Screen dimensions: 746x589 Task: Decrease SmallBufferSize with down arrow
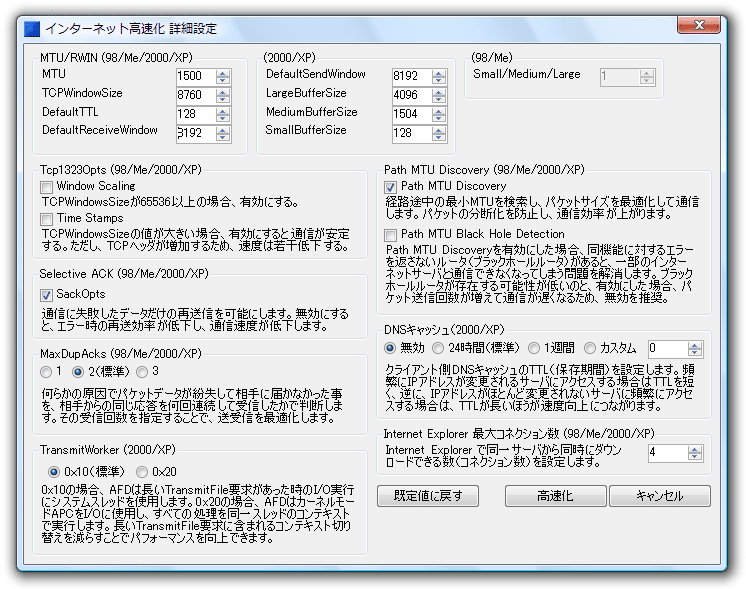439,137
